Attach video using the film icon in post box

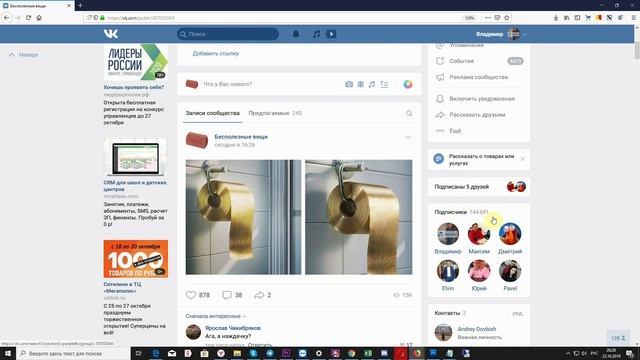tap(360, 84)
